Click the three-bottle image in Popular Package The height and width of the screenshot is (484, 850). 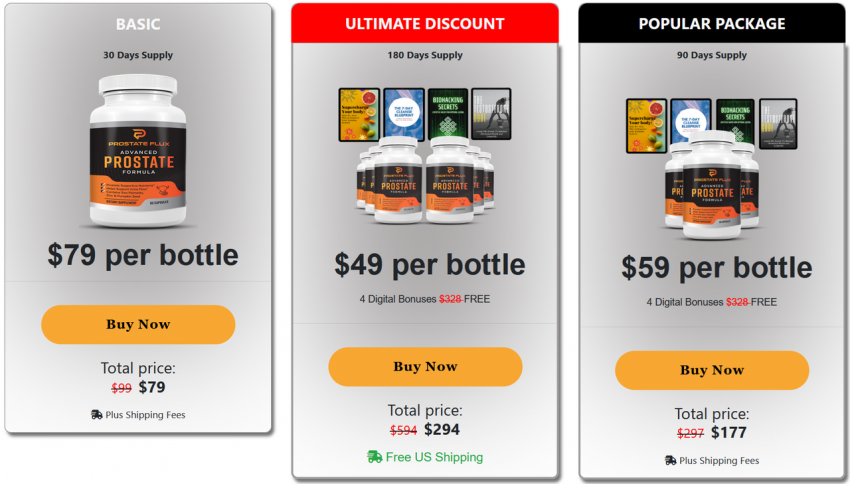712,188
